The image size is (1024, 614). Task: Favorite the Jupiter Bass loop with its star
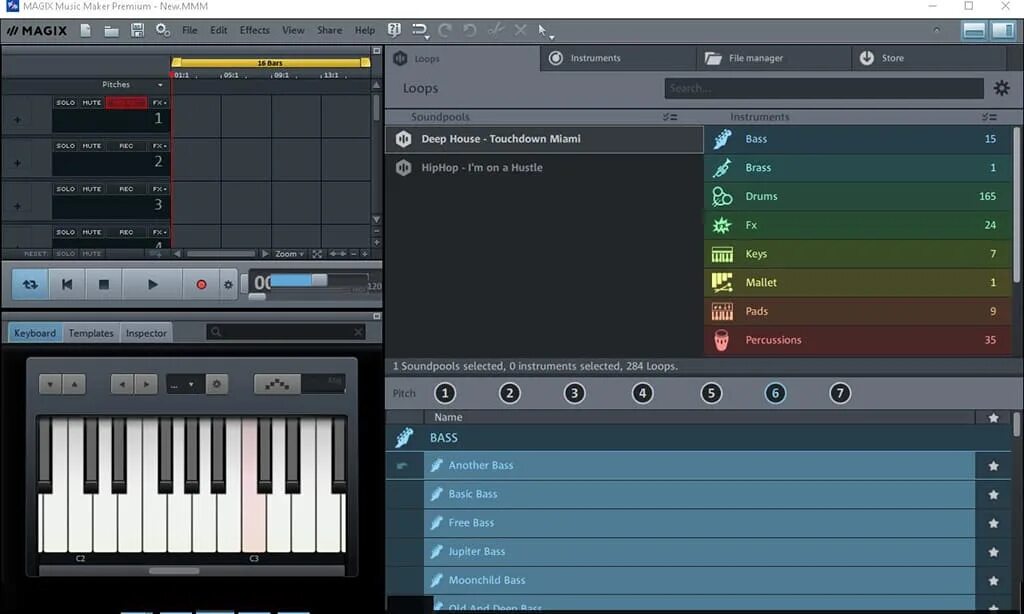[x=993, y=552]
